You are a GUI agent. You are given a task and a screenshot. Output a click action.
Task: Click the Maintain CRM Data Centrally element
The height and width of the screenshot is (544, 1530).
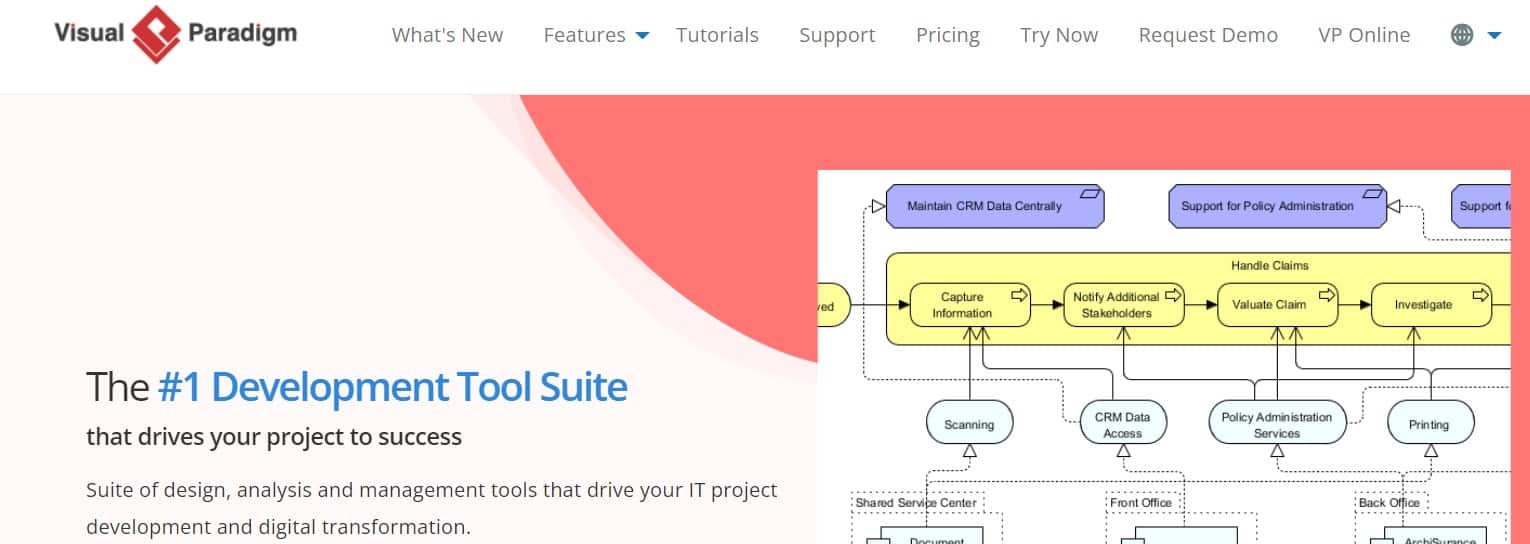pos(995,206)
